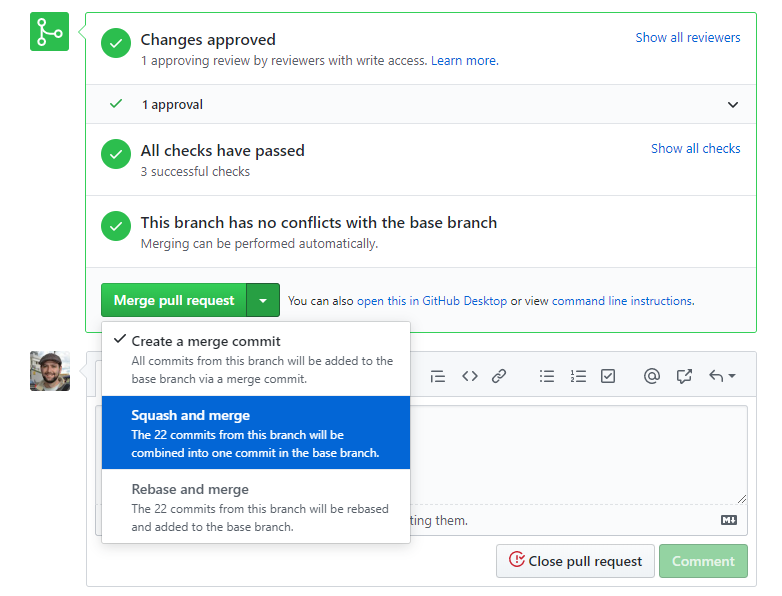
Task: Select Squash and merge option
Action: coord(256,433)
